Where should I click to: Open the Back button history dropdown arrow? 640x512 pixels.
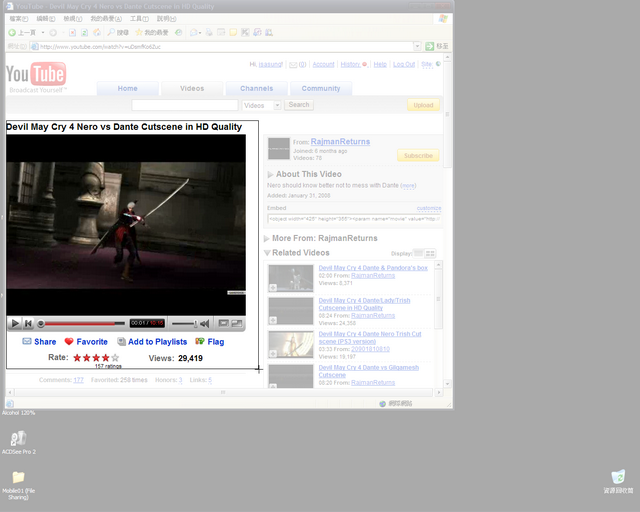(x=43, y=33)
